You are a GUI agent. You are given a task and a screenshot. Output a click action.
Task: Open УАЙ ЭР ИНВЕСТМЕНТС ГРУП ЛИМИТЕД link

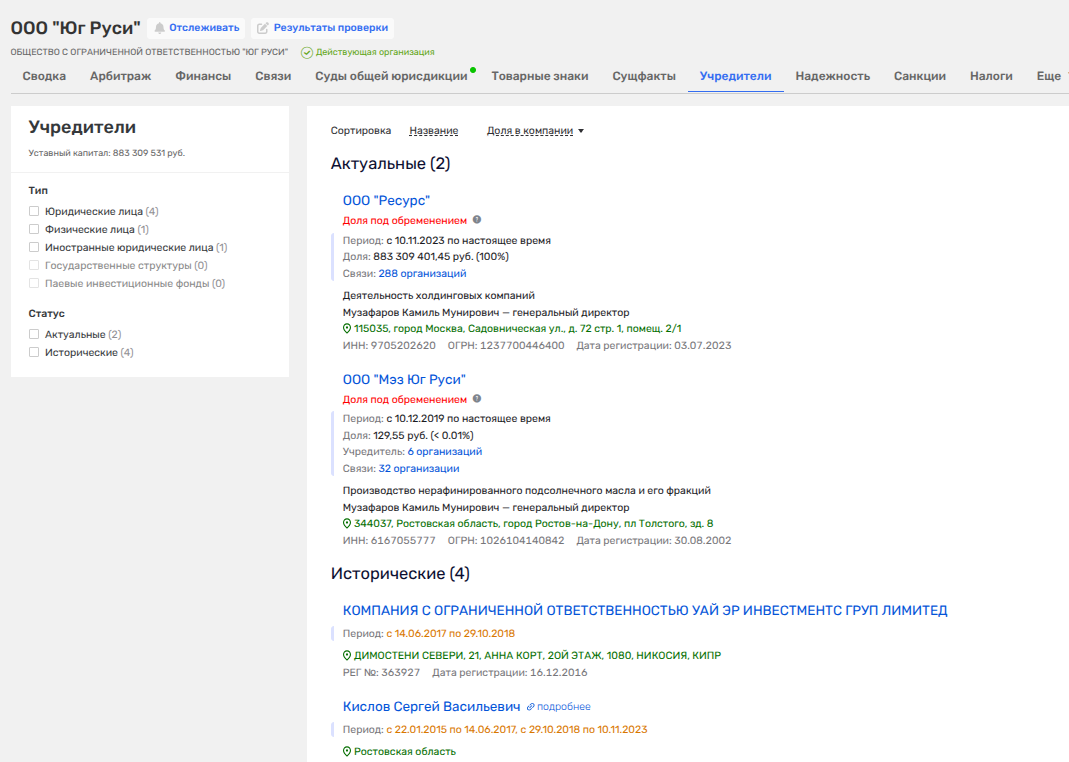(645, 610)
